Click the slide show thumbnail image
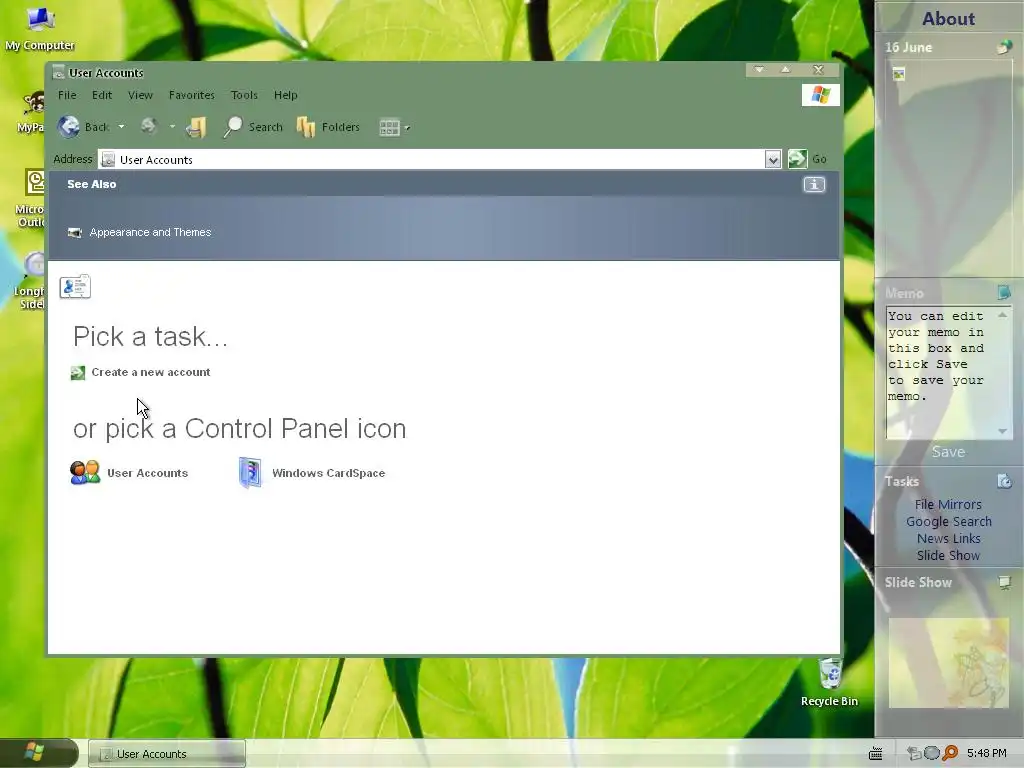 948,663
